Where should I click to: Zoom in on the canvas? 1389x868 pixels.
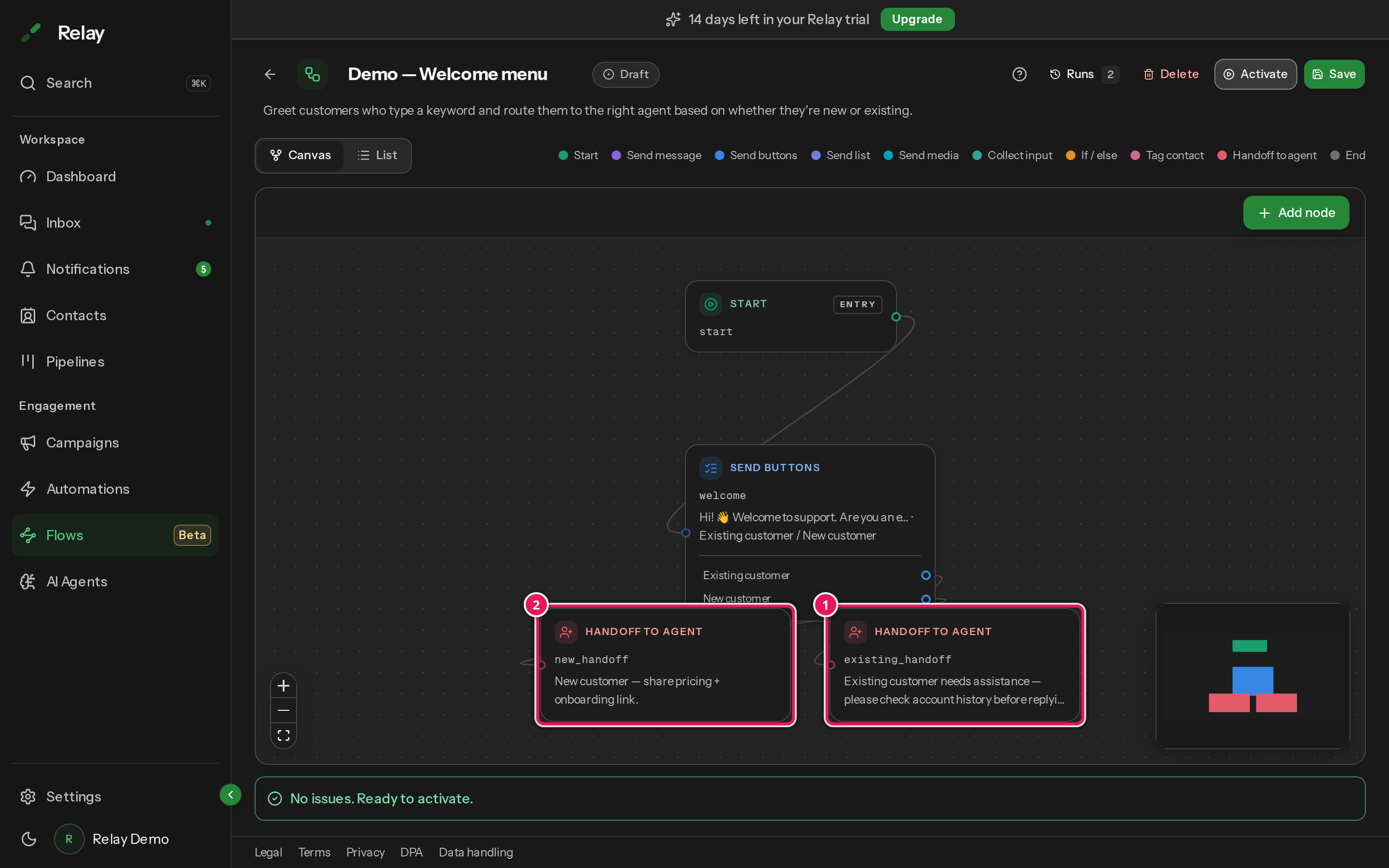tap(284, 685)
